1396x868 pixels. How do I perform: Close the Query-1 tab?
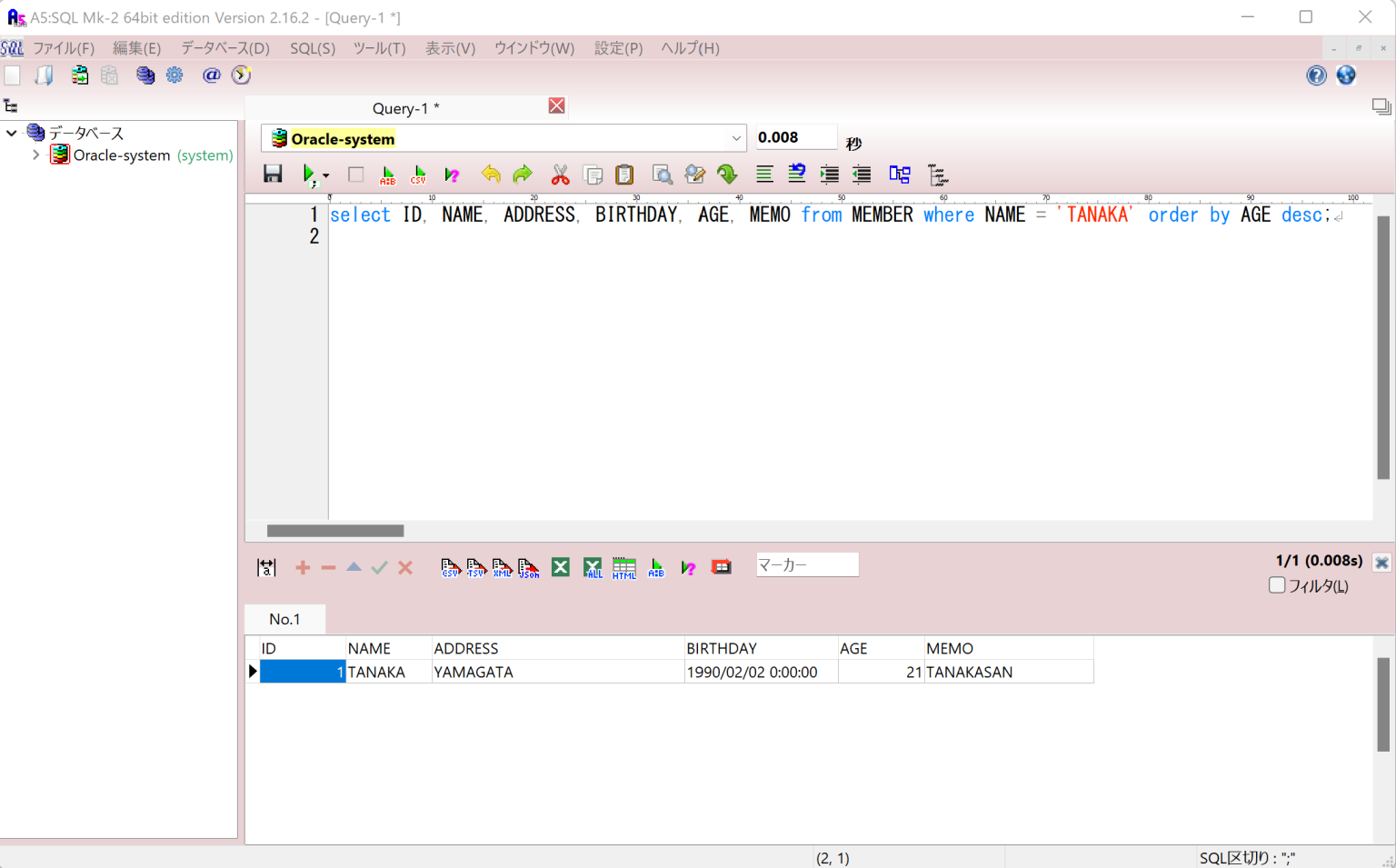[555, 105]
